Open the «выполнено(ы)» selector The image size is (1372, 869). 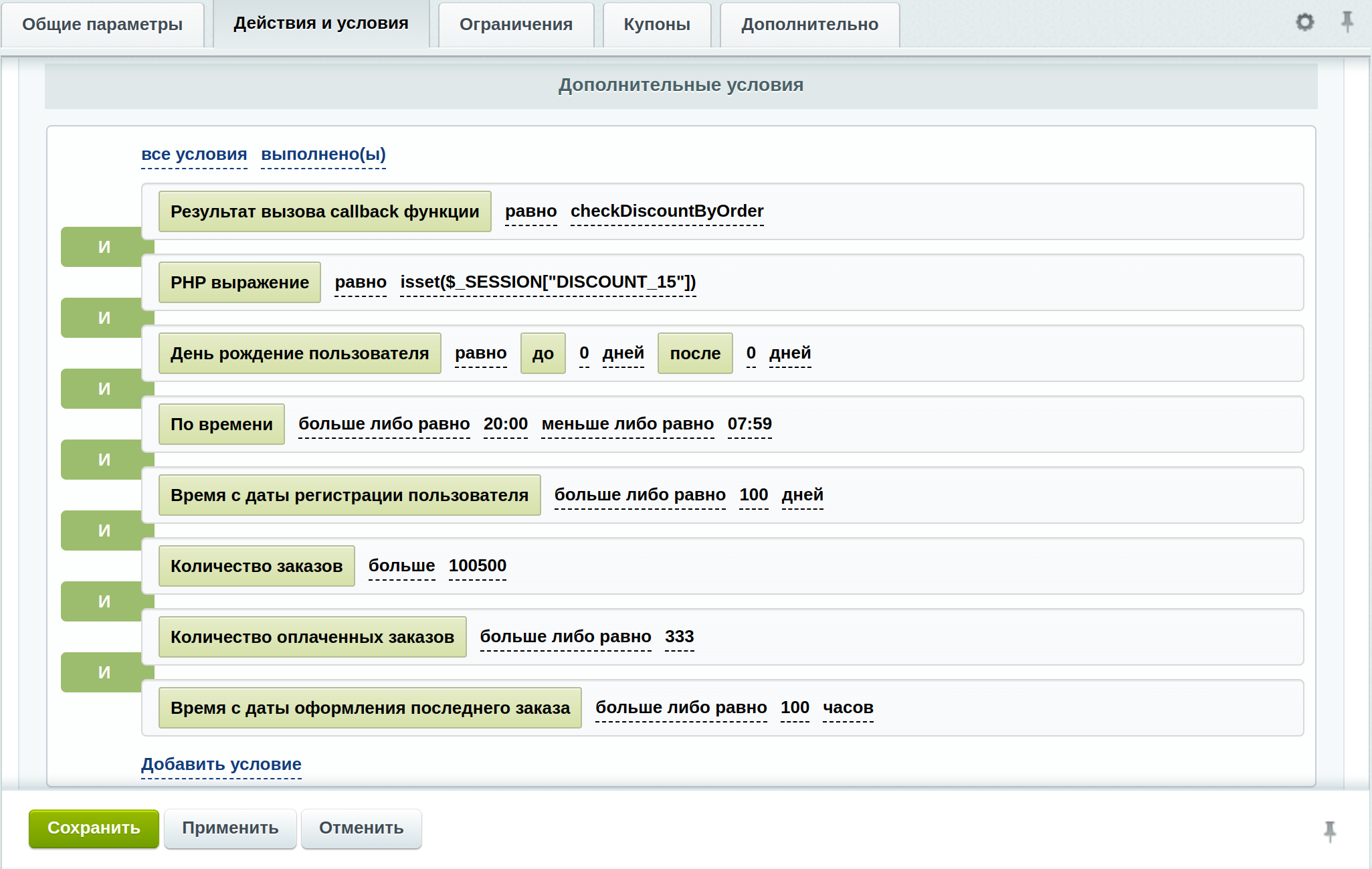point(323,155)
